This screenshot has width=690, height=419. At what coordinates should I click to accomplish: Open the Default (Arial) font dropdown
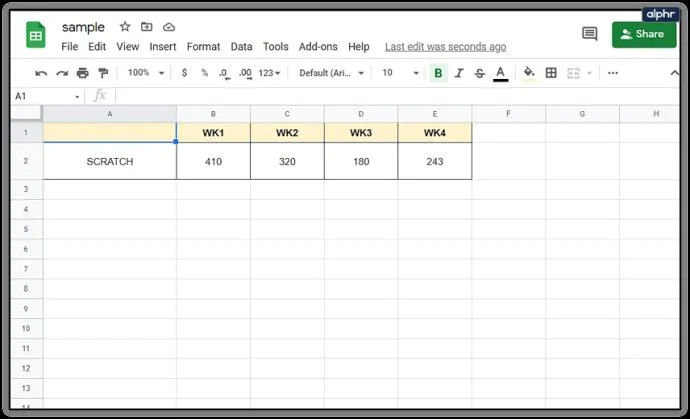331,73
